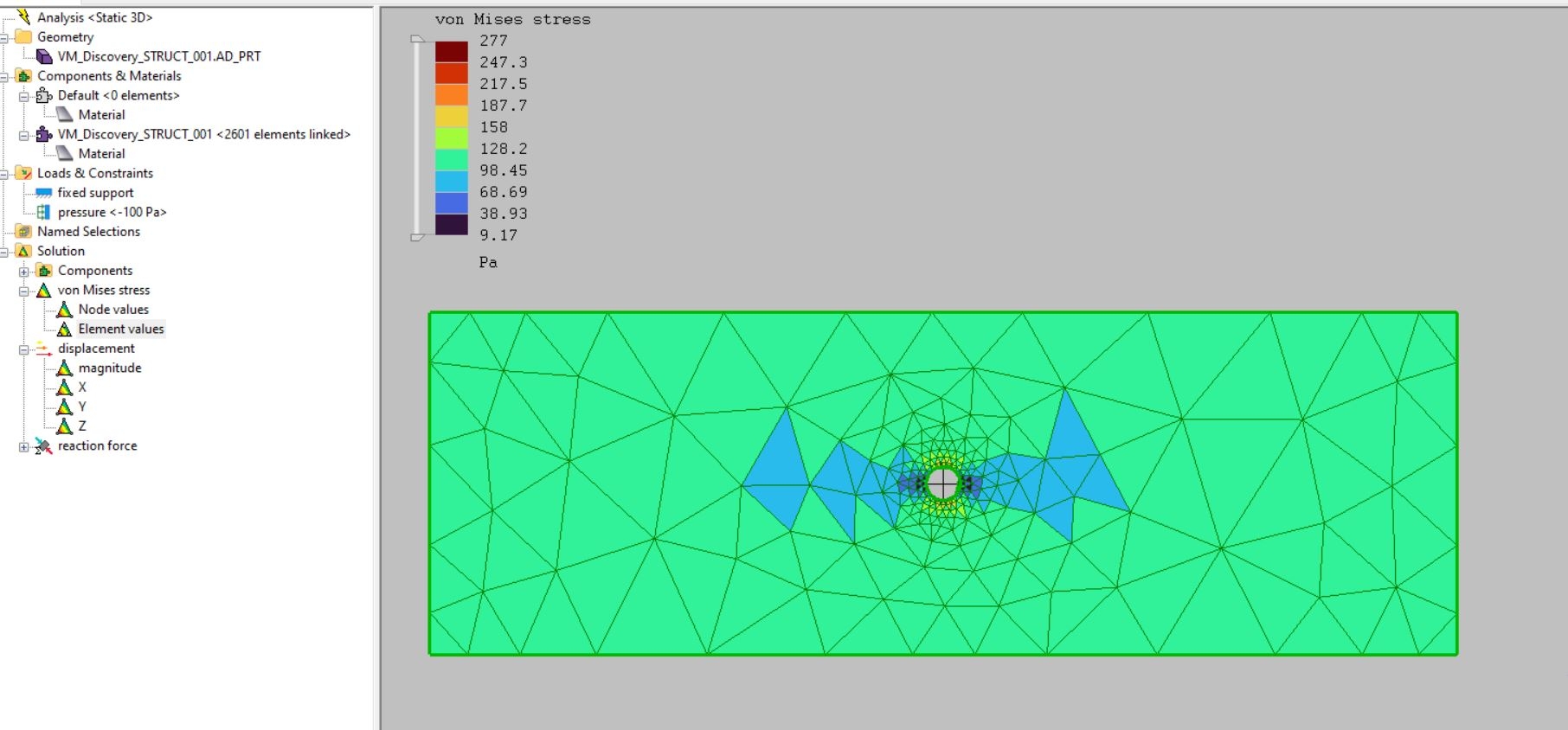
Task: Show the displacement magnitude result
Action: tap(109, 368)
